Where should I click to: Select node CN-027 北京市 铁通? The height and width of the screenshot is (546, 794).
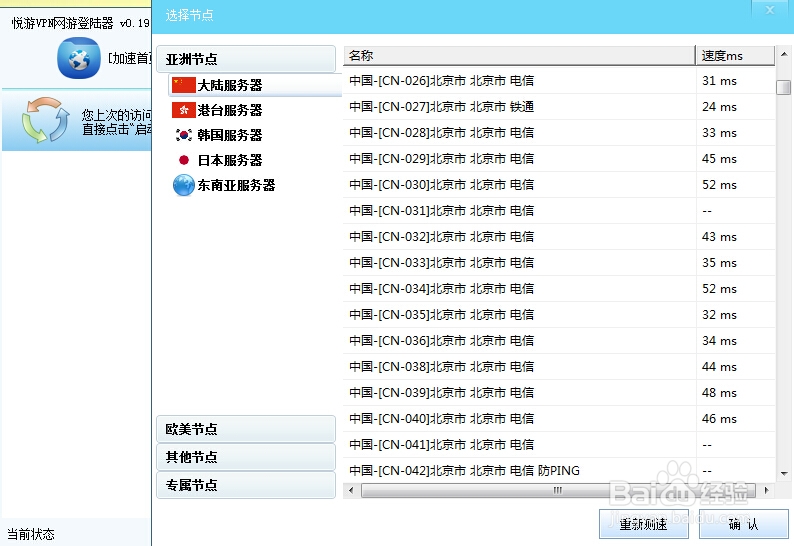[559, 107]
